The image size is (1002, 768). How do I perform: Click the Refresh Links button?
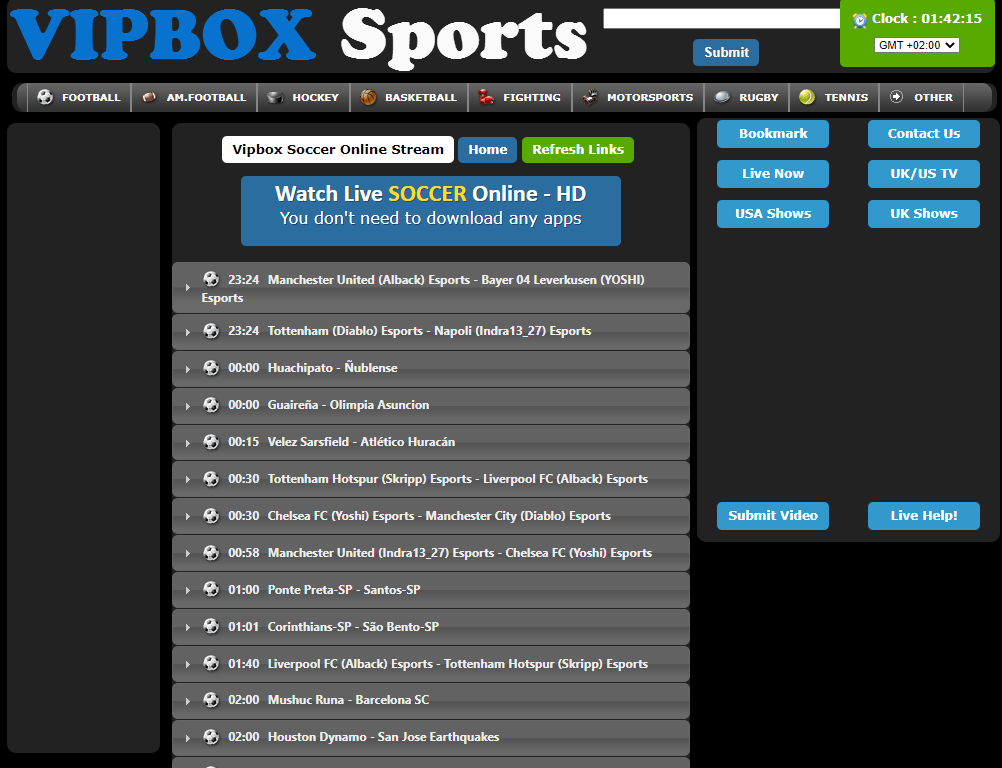point(578,150)
